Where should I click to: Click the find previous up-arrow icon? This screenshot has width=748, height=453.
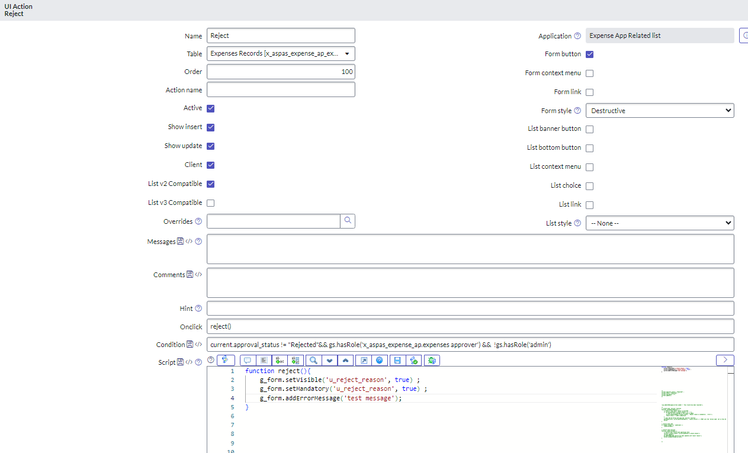[346, 360]
